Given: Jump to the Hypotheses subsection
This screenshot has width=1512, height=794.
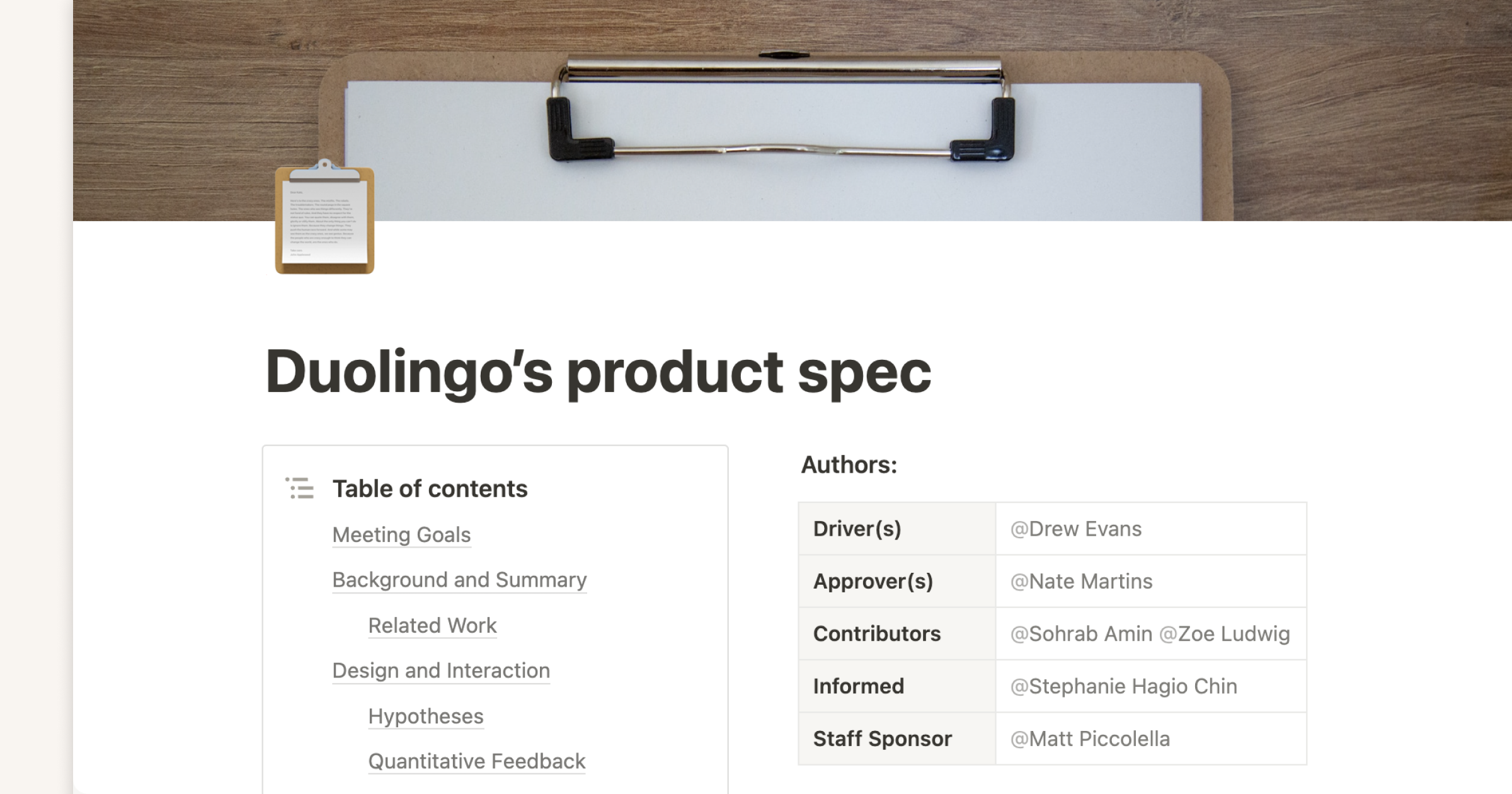Looking at the screenshot, I should [x=426, y=716].
